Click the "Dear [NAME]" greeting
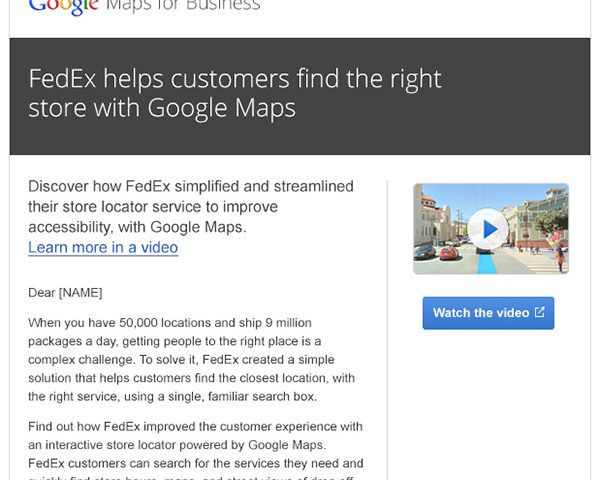Viewport: 600px width, 480px height. 65,293
